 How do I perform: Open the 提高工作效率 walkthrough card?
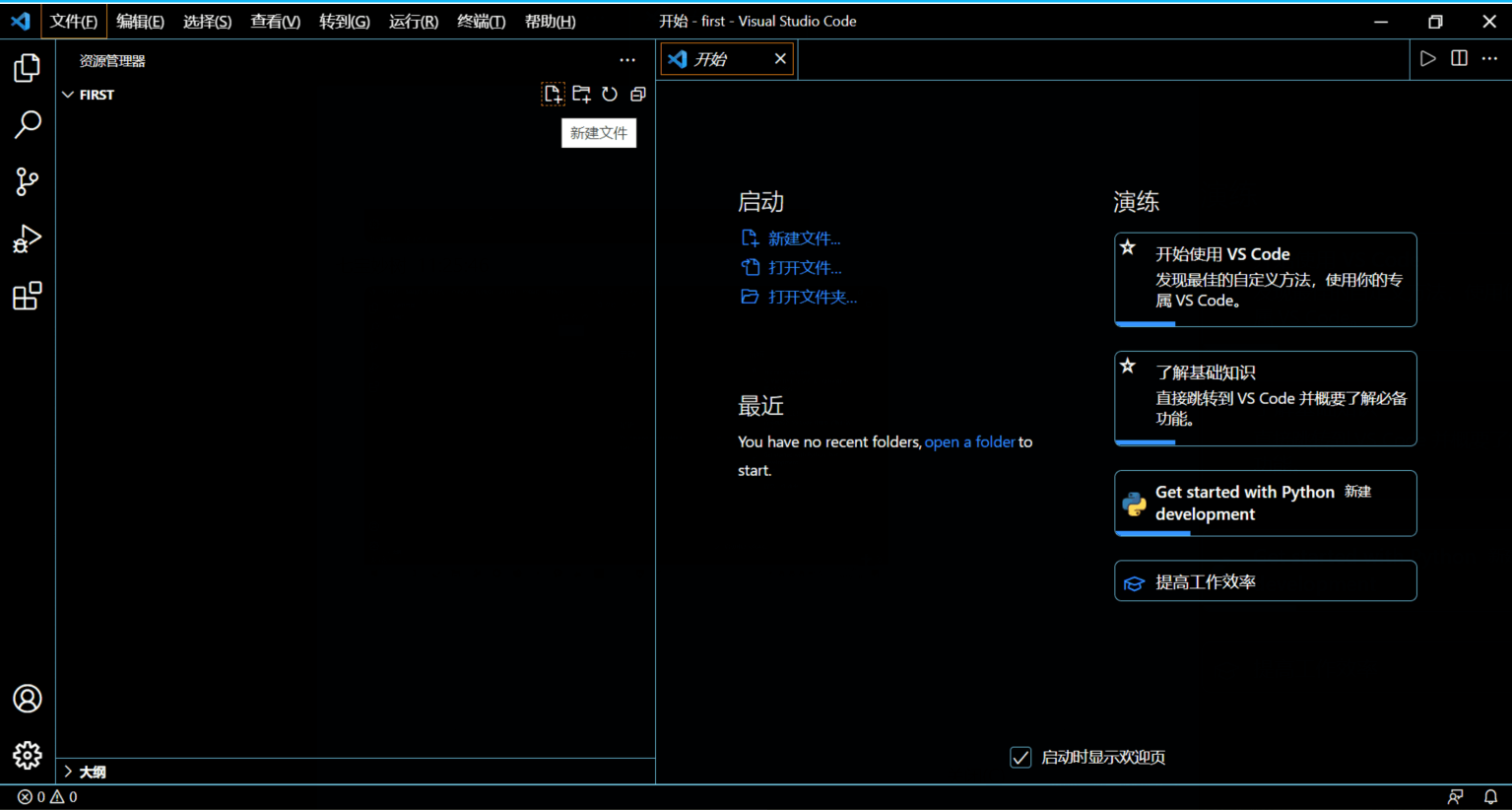1265,581
